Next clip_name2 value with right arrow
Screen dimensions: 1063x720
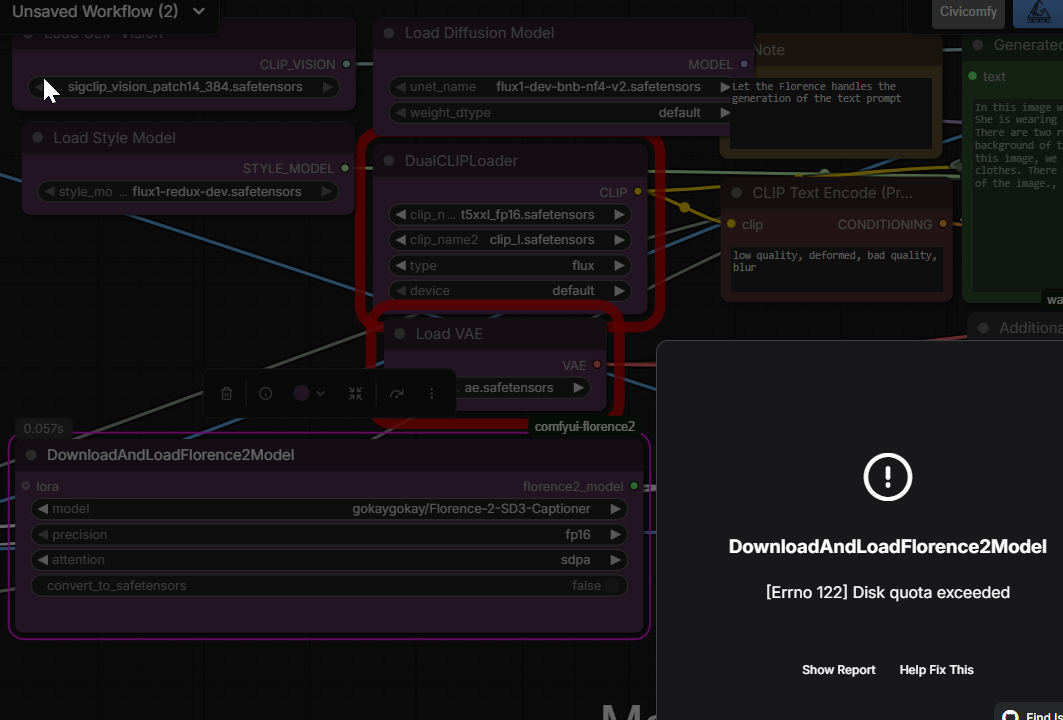pos(619,240)
